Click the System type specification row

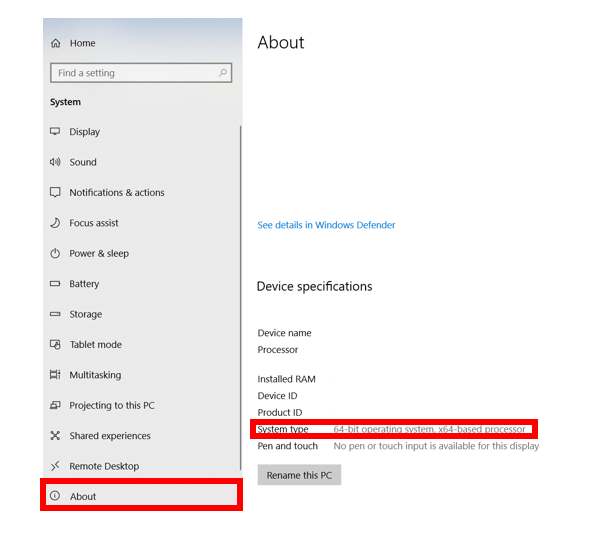(395, 429)
